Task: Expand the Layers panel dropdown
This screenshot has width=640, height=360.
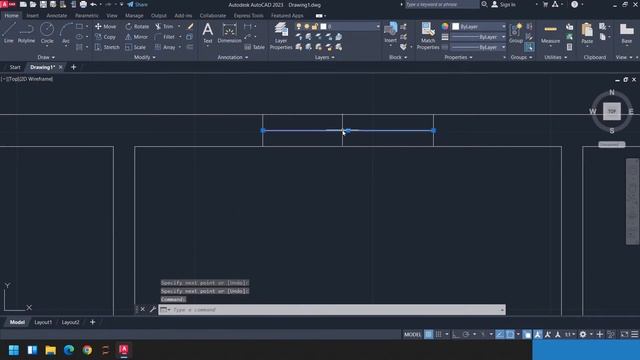Action: tap(324, 58)
